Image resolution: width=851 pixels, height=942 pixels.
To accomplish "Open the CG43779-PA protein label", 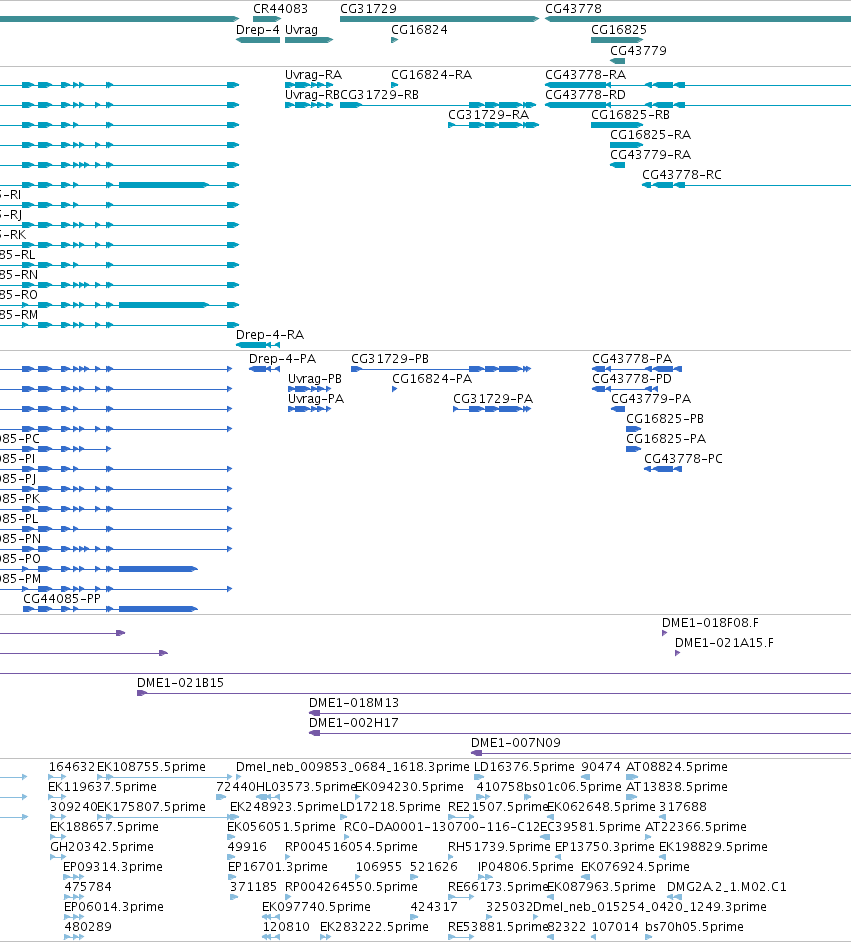I will click(x=651, y=399).
